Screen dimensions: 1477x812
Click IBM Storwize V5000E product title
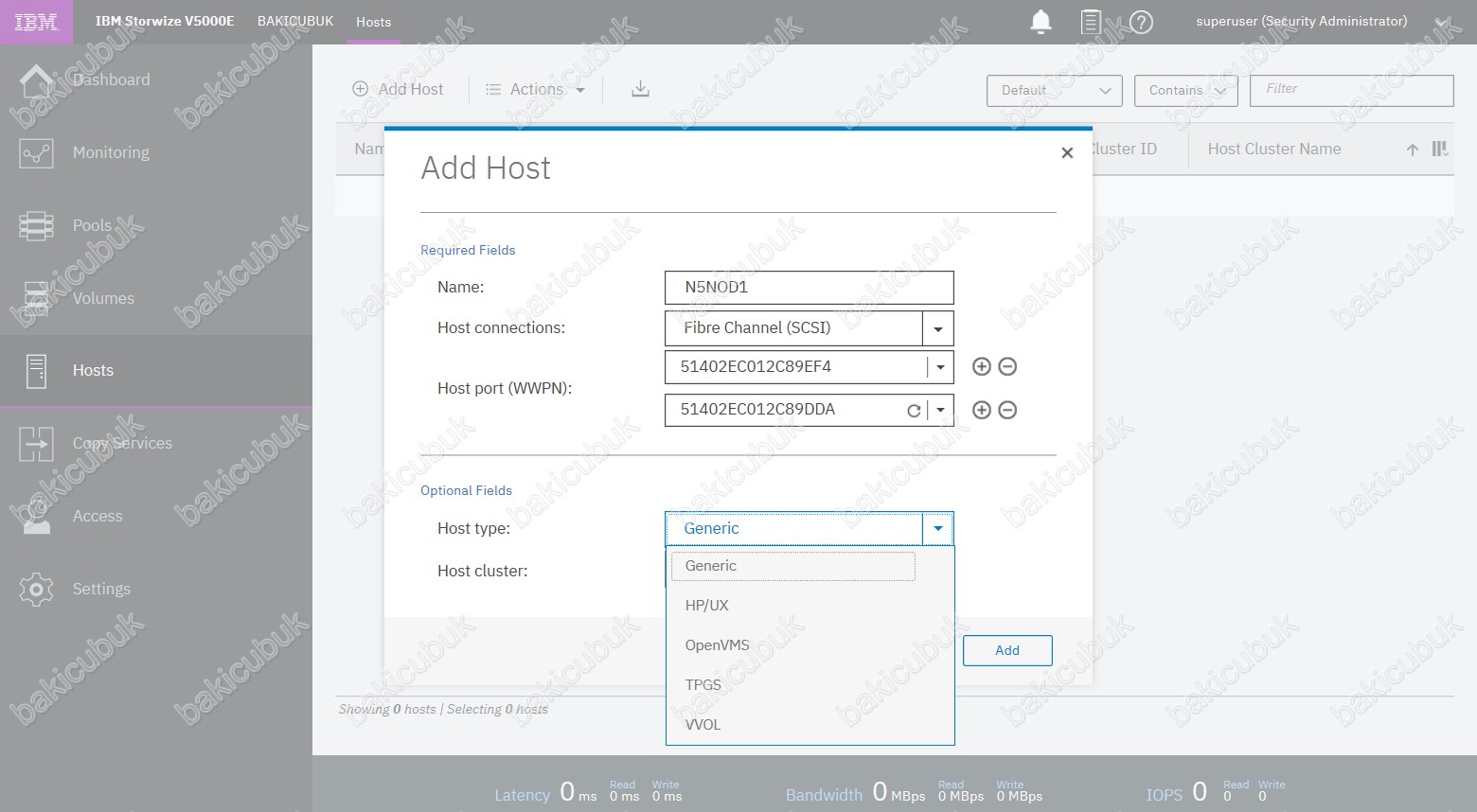[x=165, y=21]
